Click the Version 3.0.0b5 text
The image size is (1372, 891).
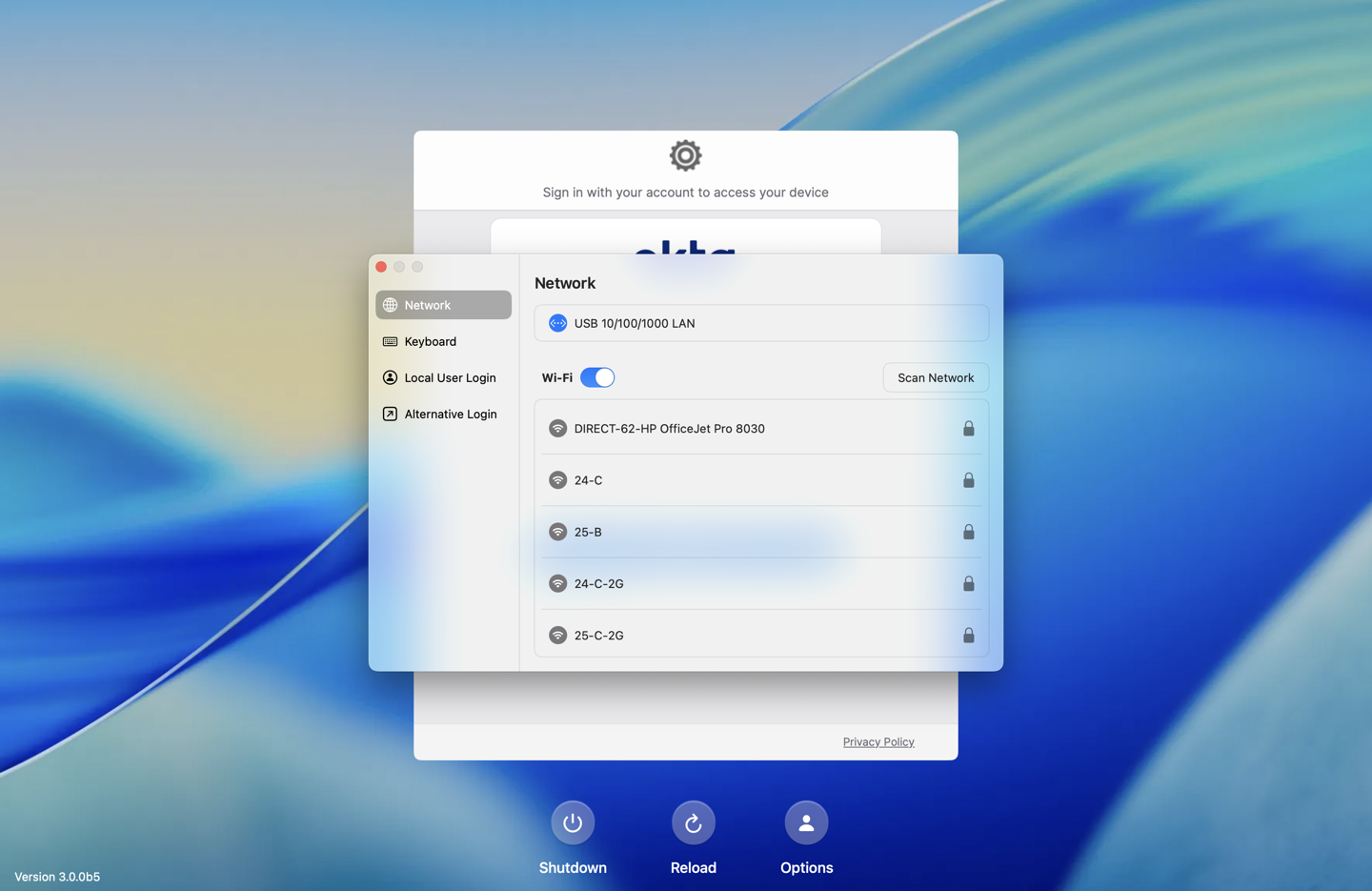(57, 877)
